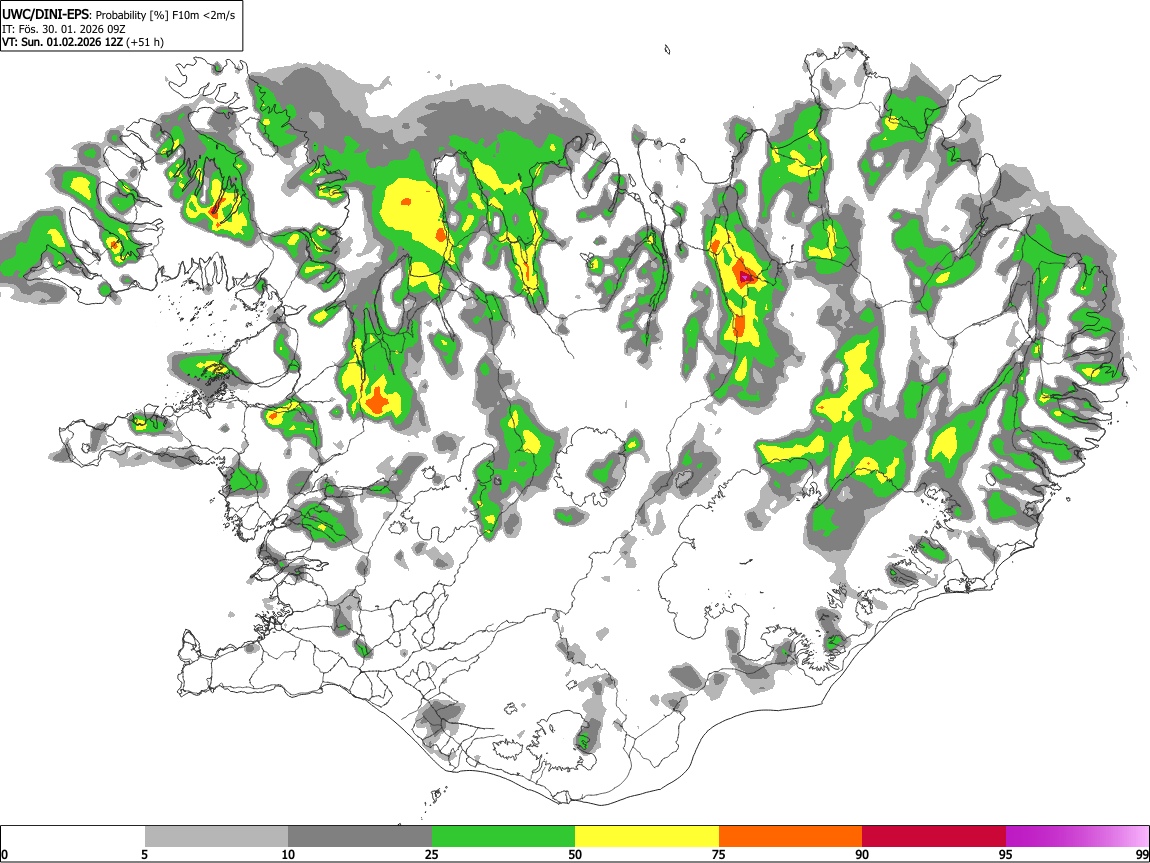Click the '(+51 h)' forecast offset text
This screenshot has width=1150, height=863.
(x=145, y=42)
